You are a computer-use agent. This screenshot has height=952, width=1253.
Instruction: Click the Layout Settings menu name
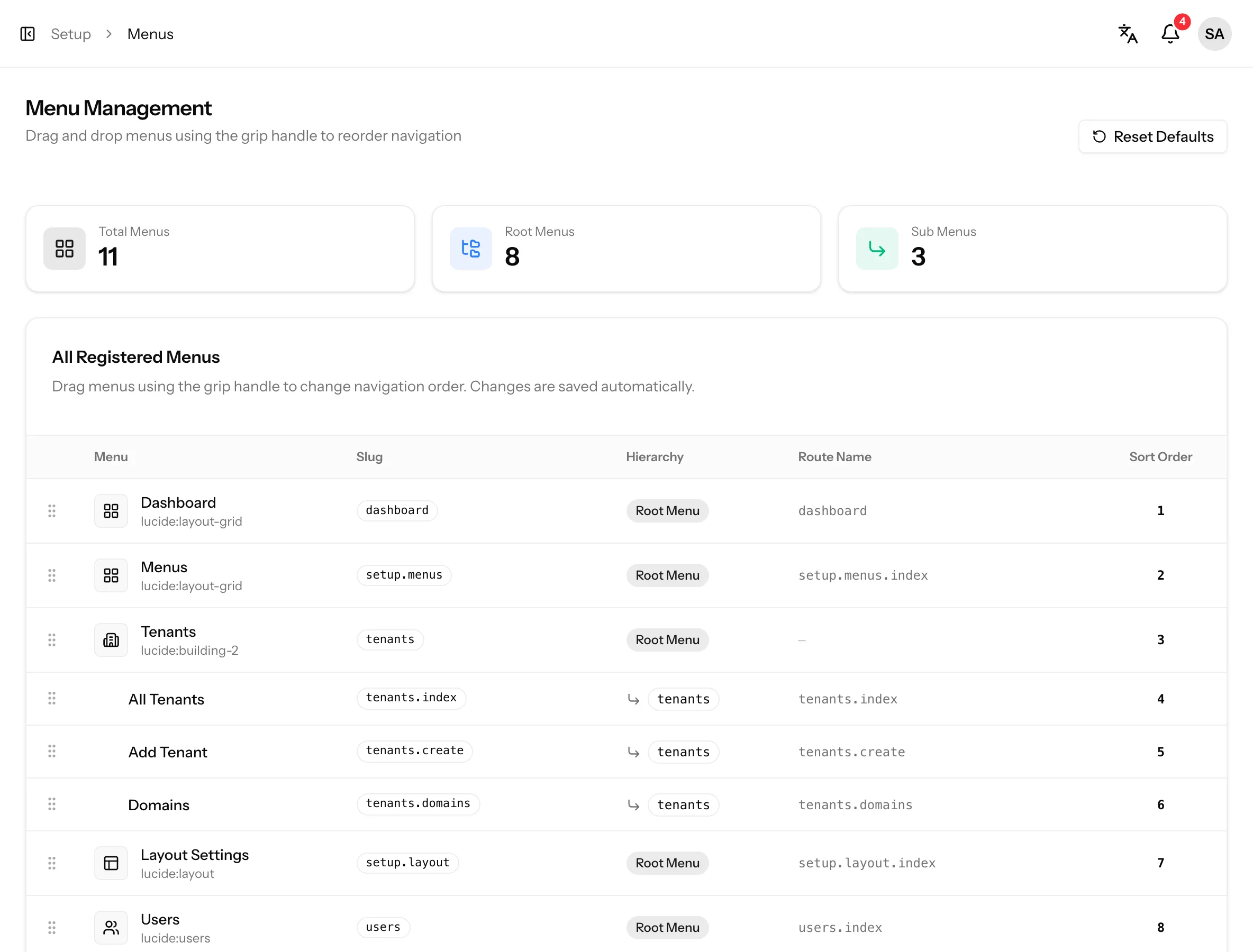195,855
